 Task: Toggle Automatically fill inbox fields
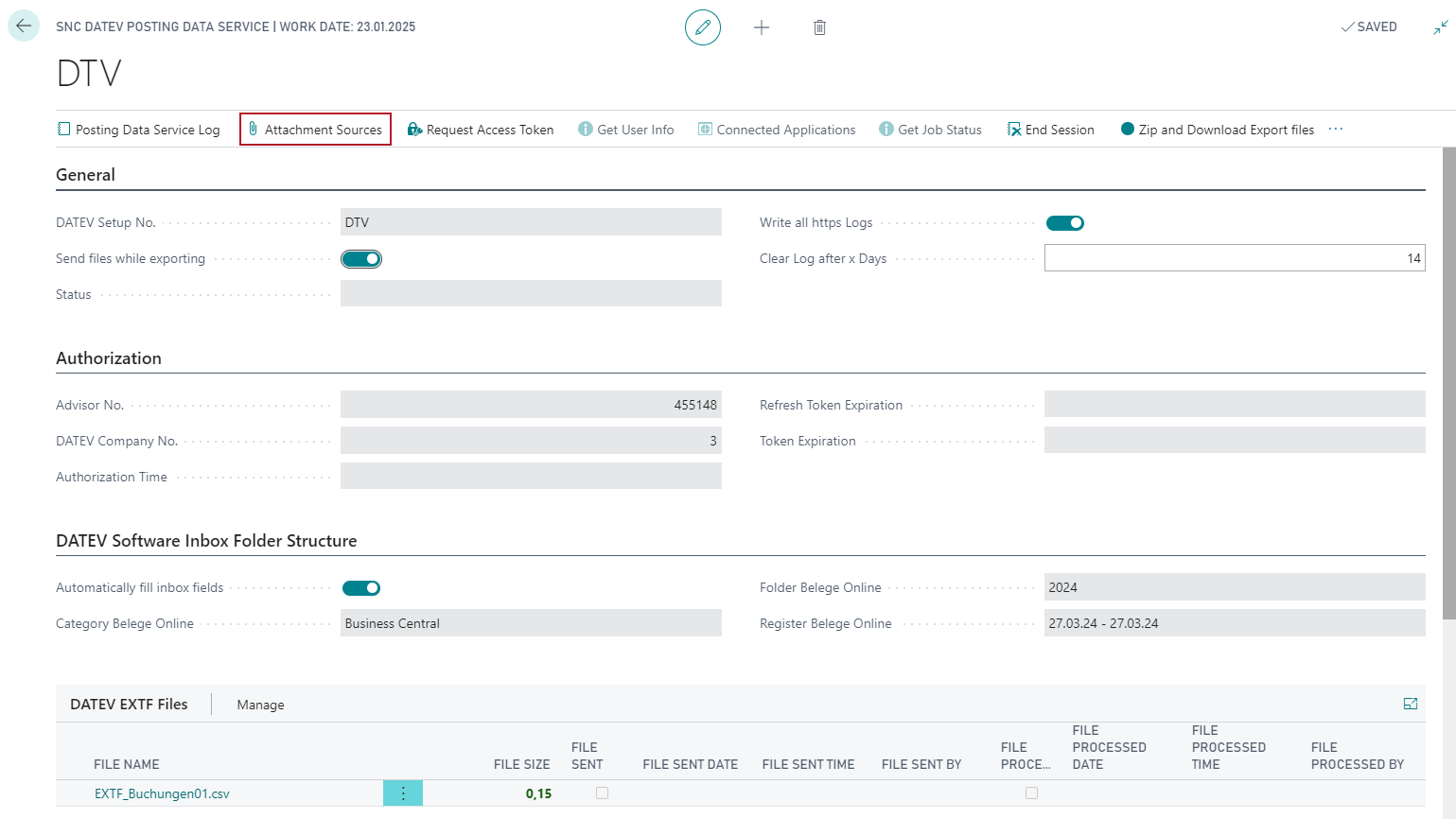(361, 588)
